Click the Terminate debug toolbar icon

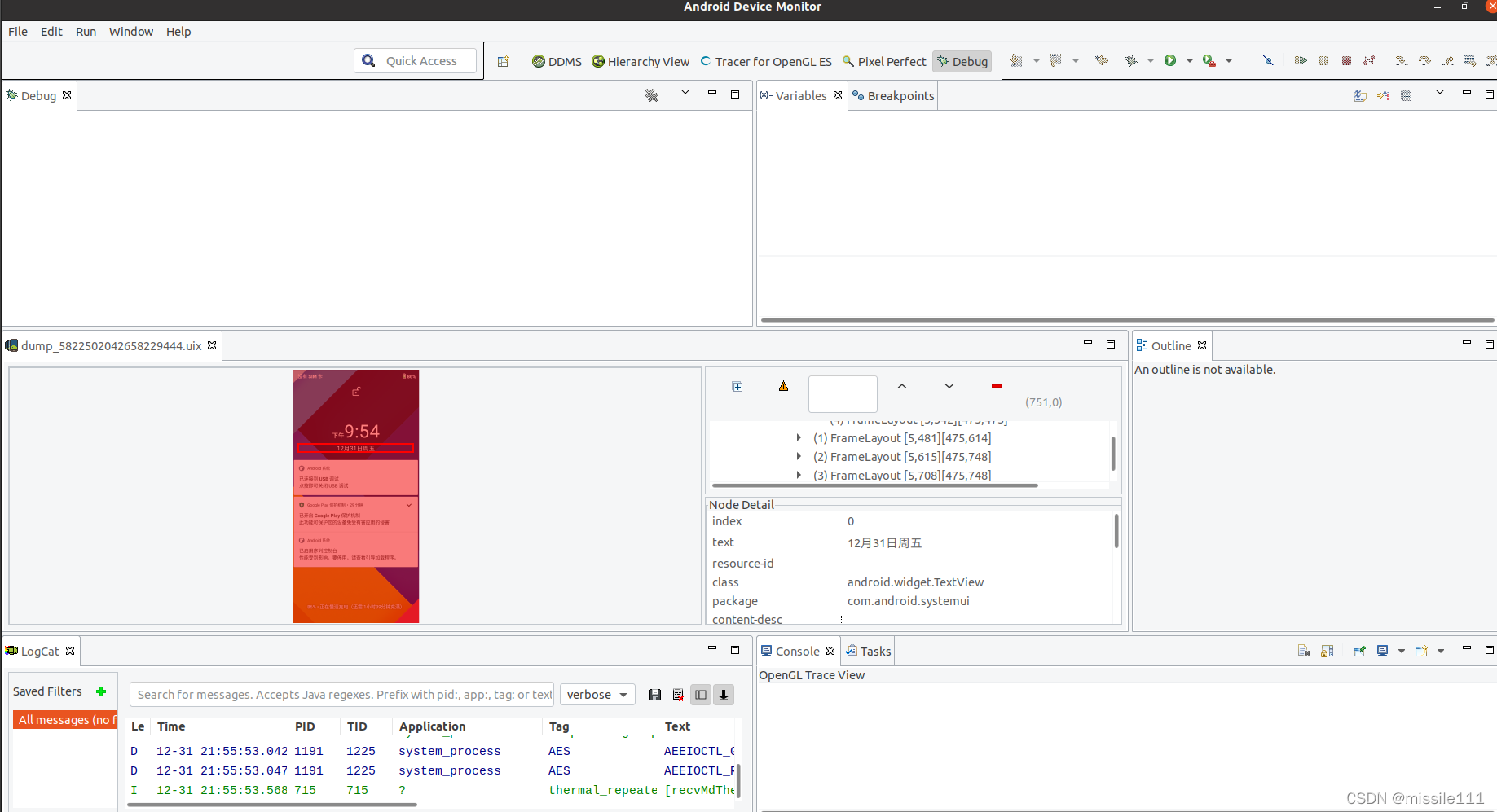pyautogui.click(x=1346, y=59)
